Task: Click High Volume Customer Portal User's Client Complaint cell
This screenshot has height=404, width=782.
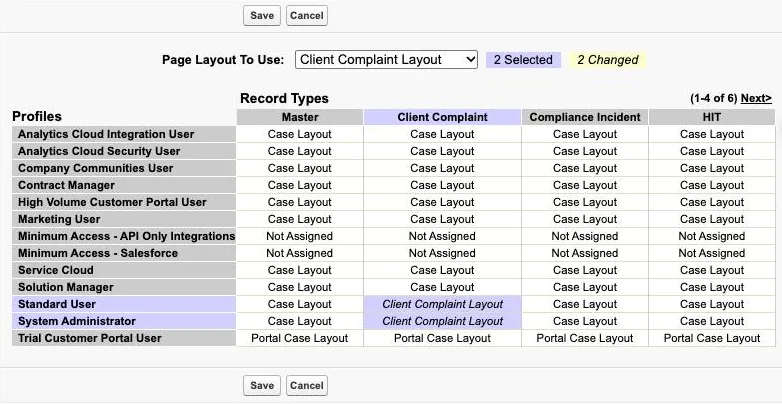Action: [x=442, y=202]
